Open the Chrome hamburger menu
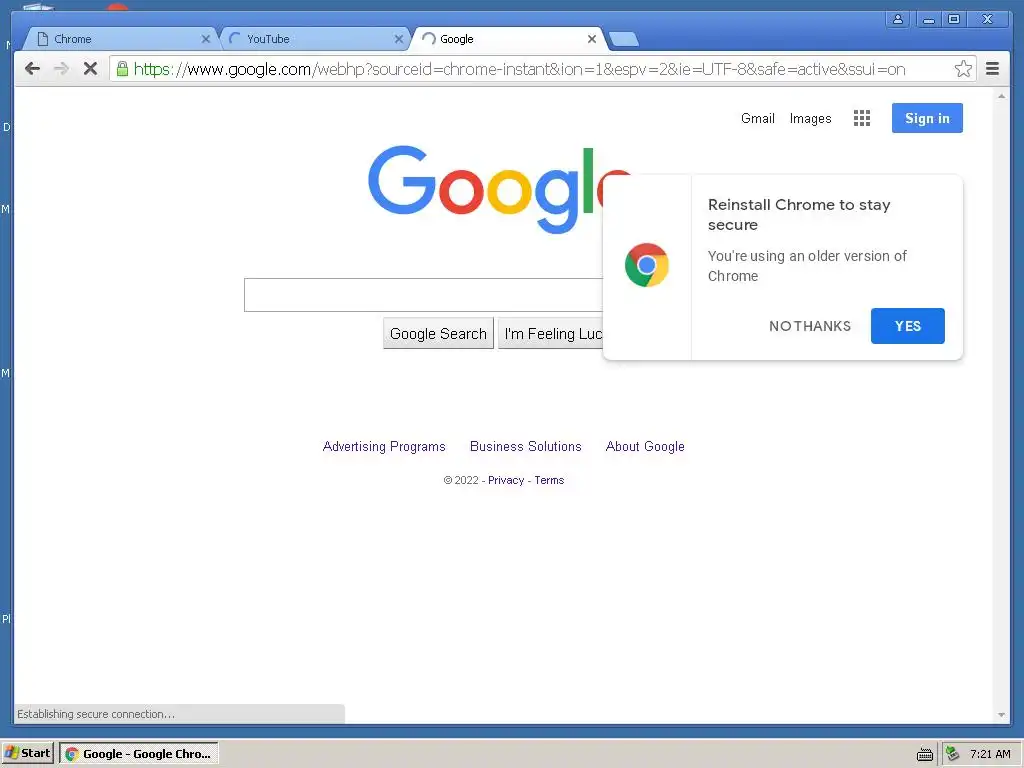 pyautogui.click(x=992, y=69)
